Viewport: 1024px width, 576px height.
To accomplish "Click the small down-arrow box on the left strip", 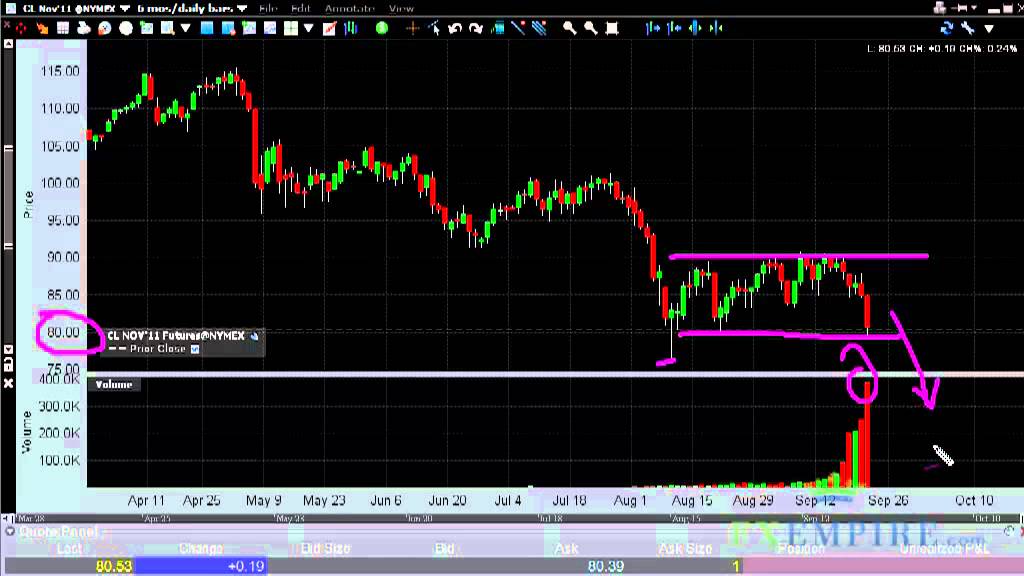I will coord(8,350).
